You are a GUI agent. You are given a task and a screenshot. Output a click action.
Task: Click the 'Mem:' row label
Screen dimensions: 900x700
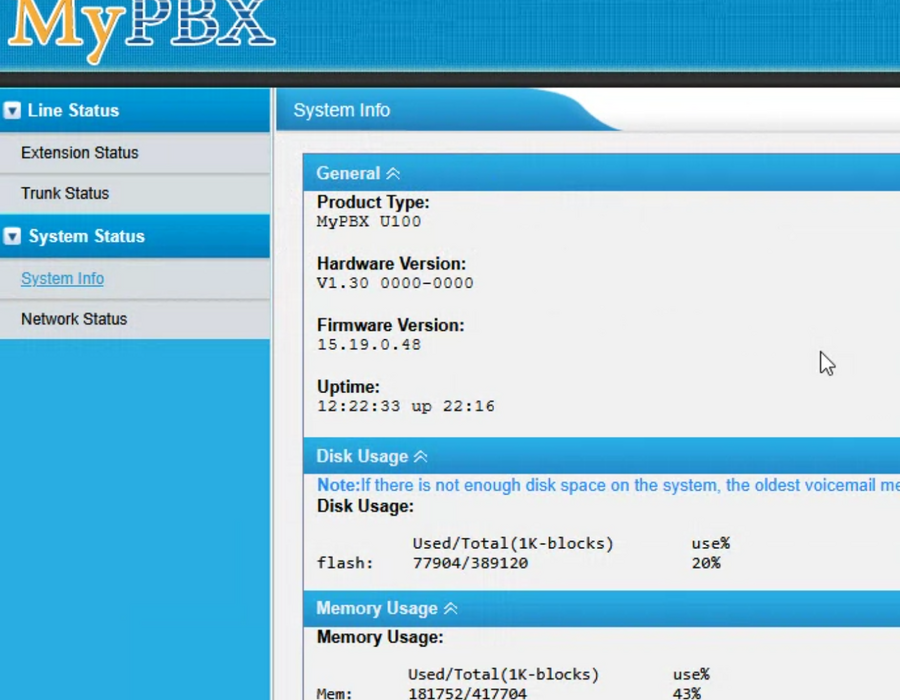(334, 693)
